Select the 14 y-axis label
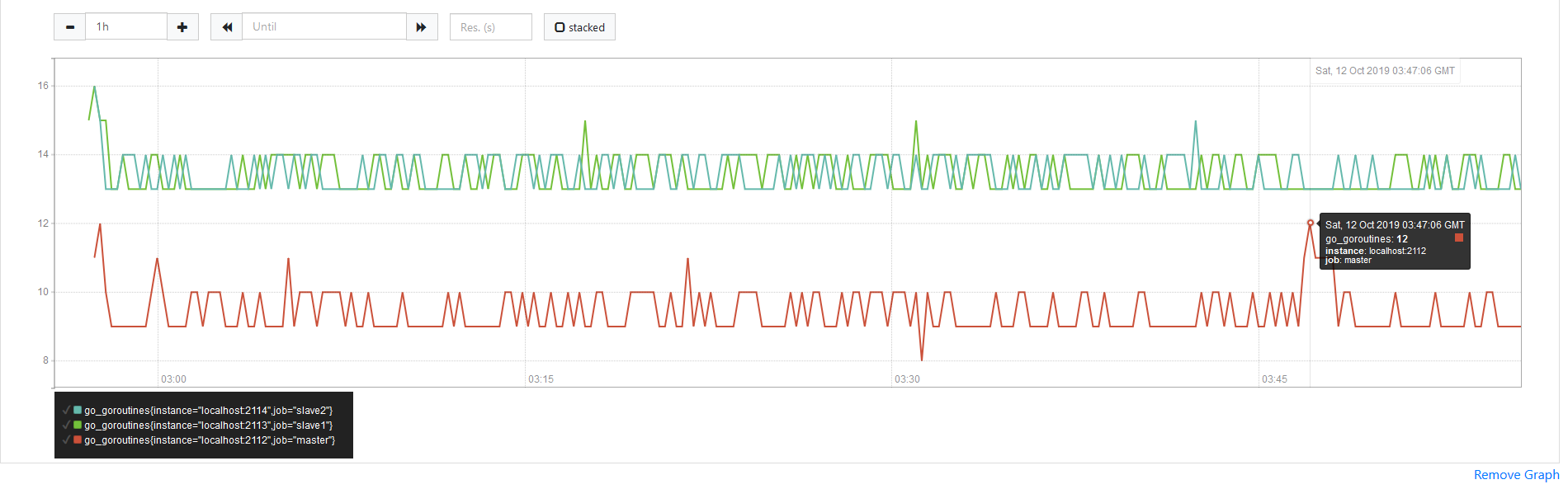1568x489 pixels. pos(43,154)
